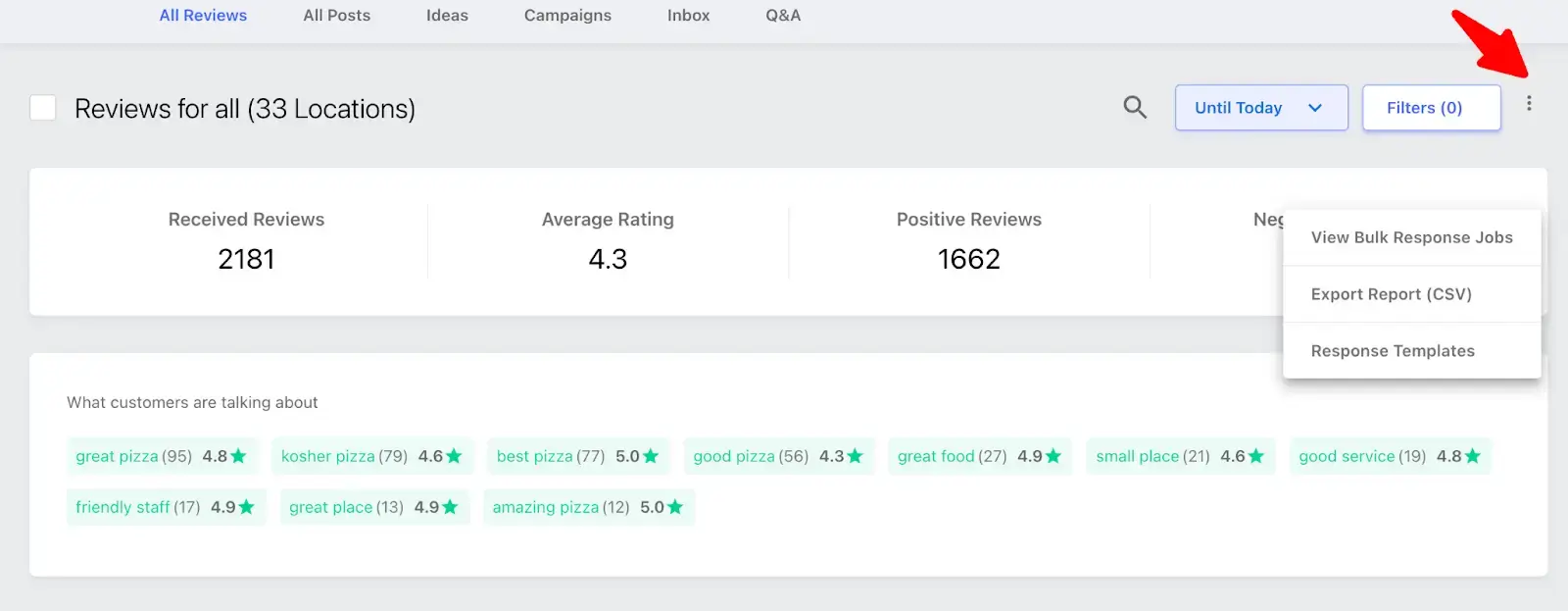This screenshot has height=611, width=1568.
Task: Click the star on friendly staff tag
Action: pos(246,507)
